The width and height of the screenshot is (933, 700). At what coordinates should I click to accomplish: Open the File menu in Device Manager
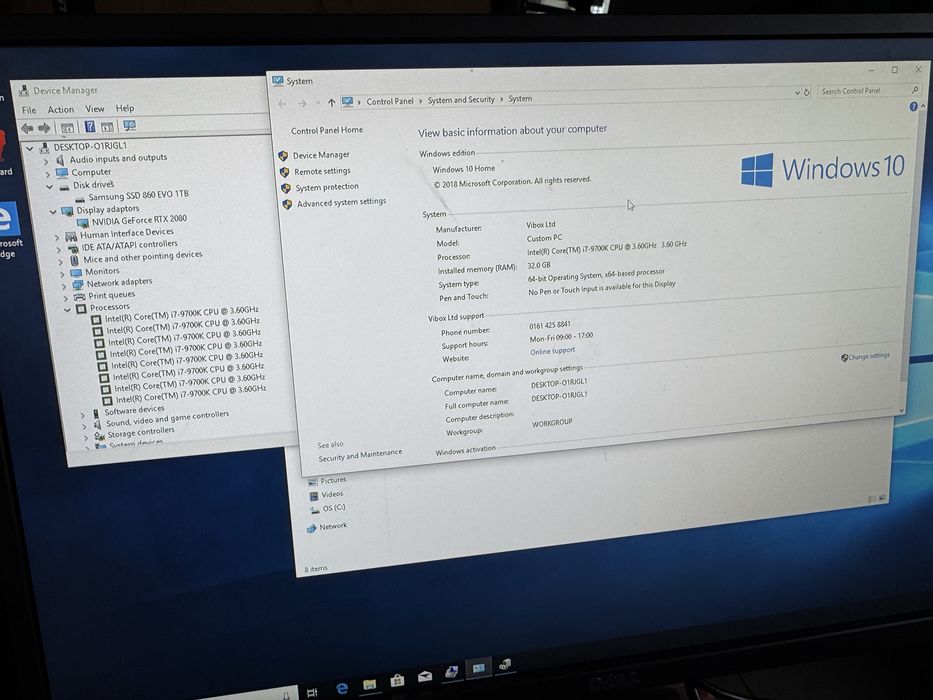(x=29, y=110)
